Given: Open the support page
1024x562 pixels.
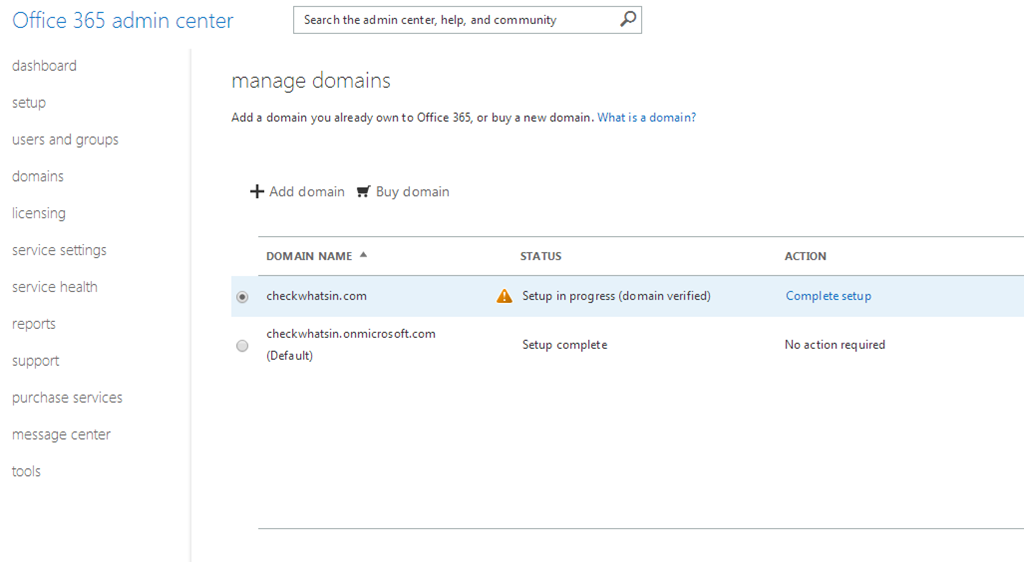Looking at the screenshot, I should [x=35, y=361].
